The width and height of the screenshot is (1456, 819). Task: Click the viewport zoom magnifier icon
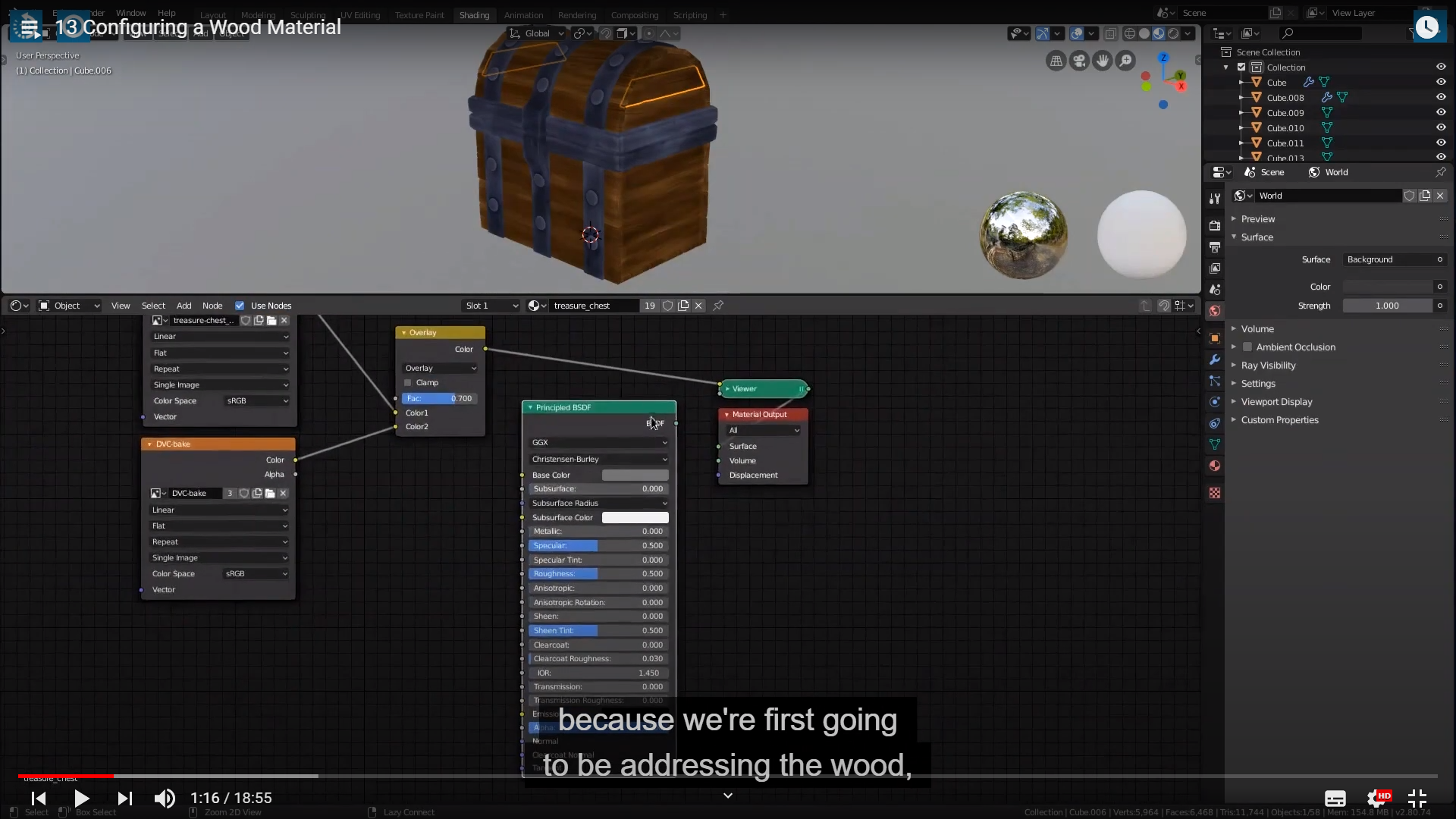(x=1125, y=61)
